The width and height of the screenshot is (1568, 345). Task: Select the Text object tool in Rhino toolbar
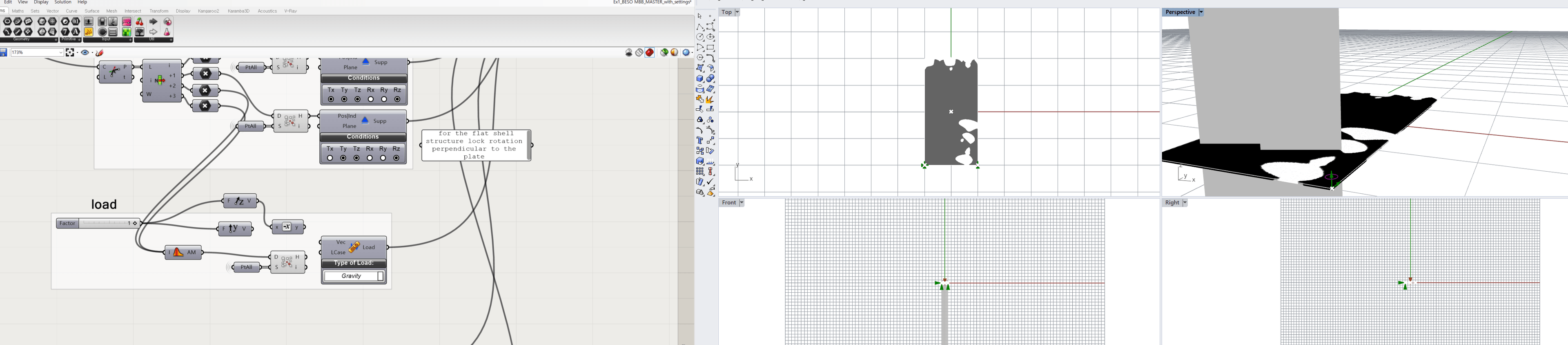(x=699, y=140)
